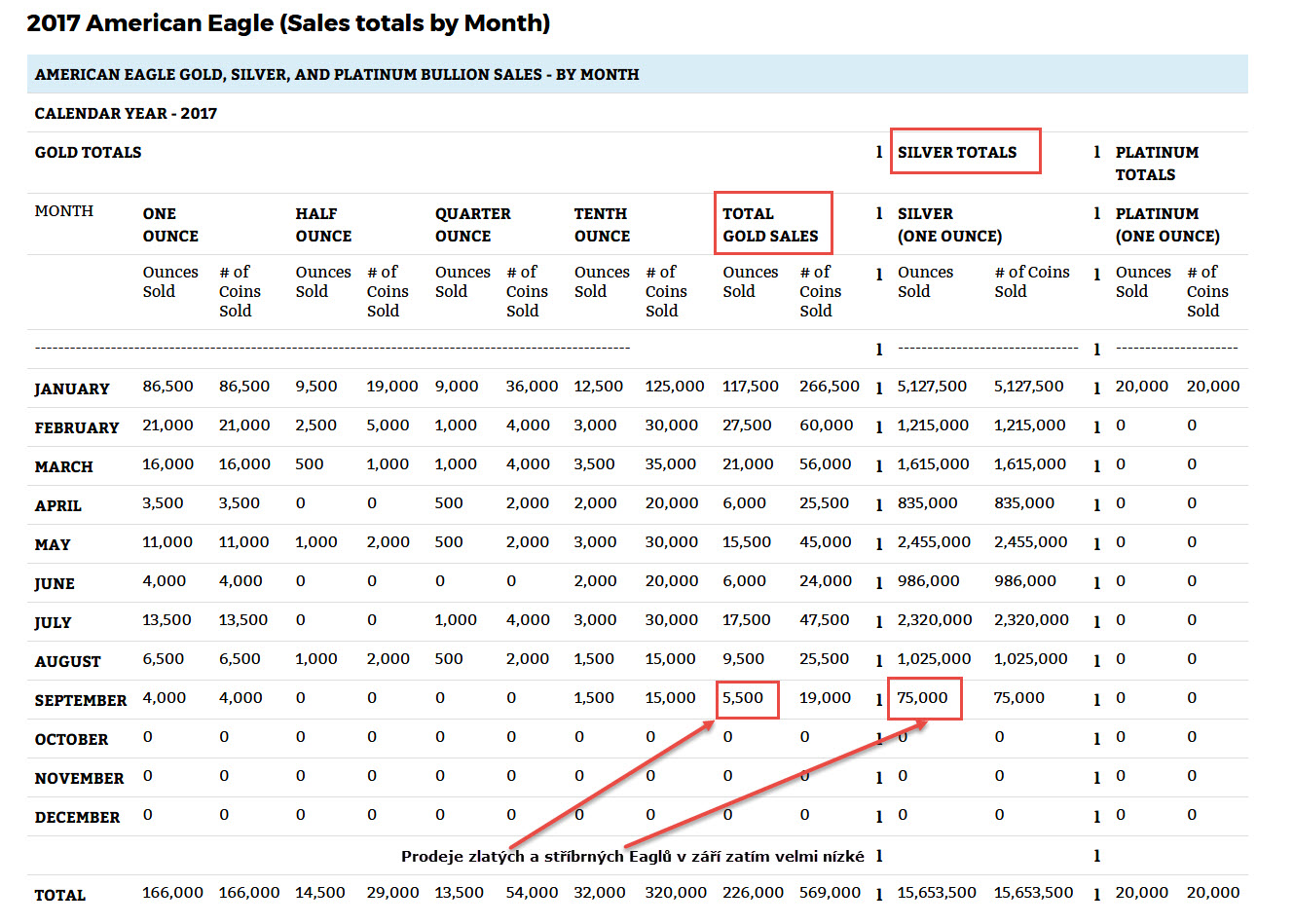Click the 'SEPTEMBER' row label
This screenshot has height=924, width=1294.
click(x=80, y=700)
